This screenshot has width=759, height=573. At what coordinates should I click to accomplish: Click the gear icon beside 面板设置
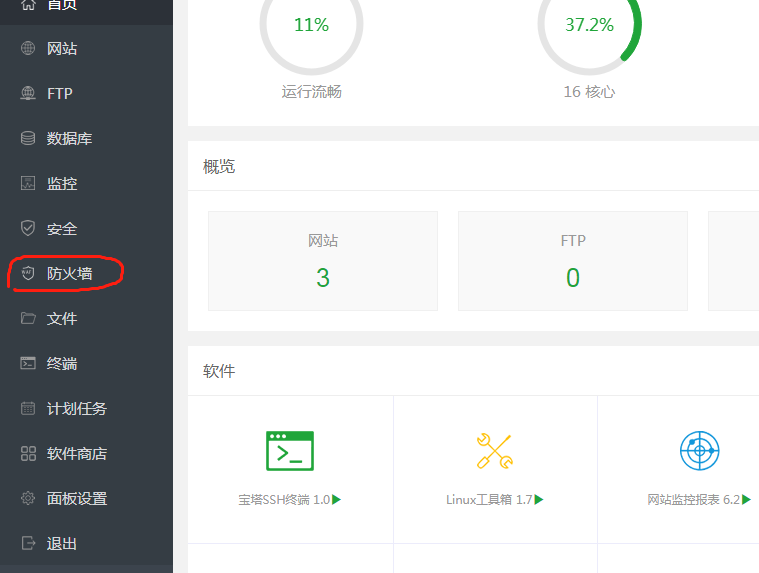point(28,498)
